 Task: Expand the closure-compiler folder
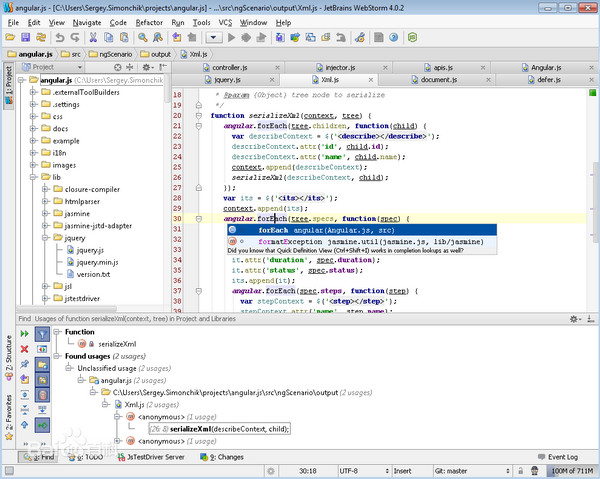[45, 188]
